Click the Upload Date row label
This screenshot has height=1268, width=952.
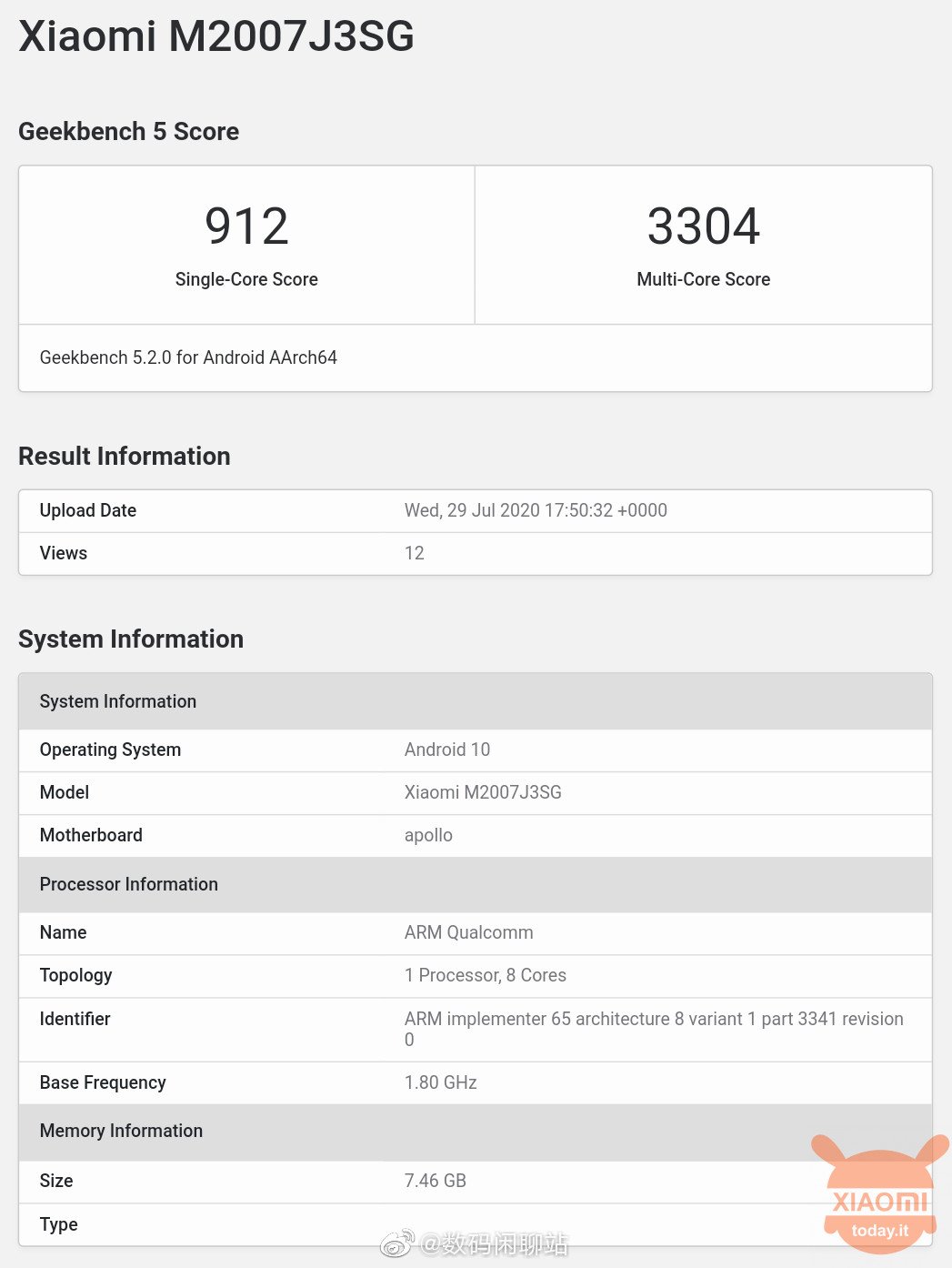(x=88, y=510)
